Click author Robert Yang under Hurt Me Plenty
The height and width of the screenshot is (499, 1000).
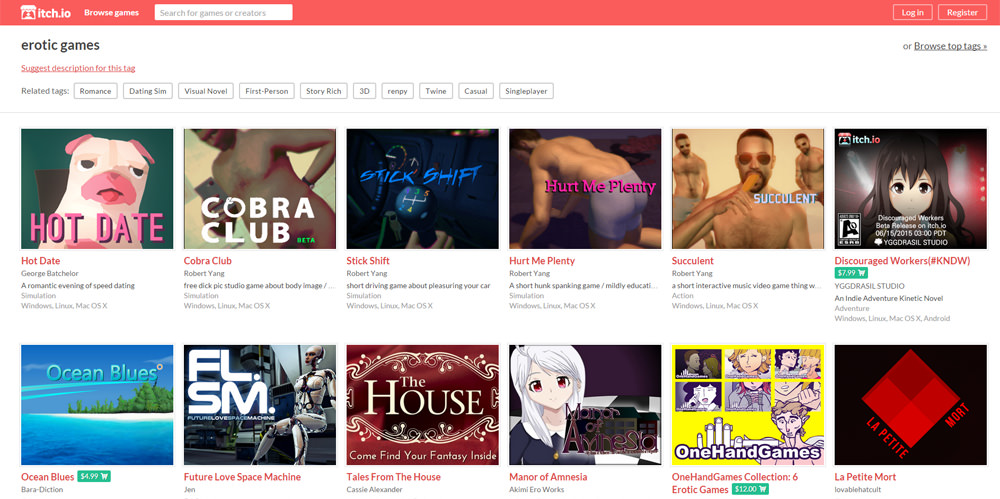click(x=529, y=273)
